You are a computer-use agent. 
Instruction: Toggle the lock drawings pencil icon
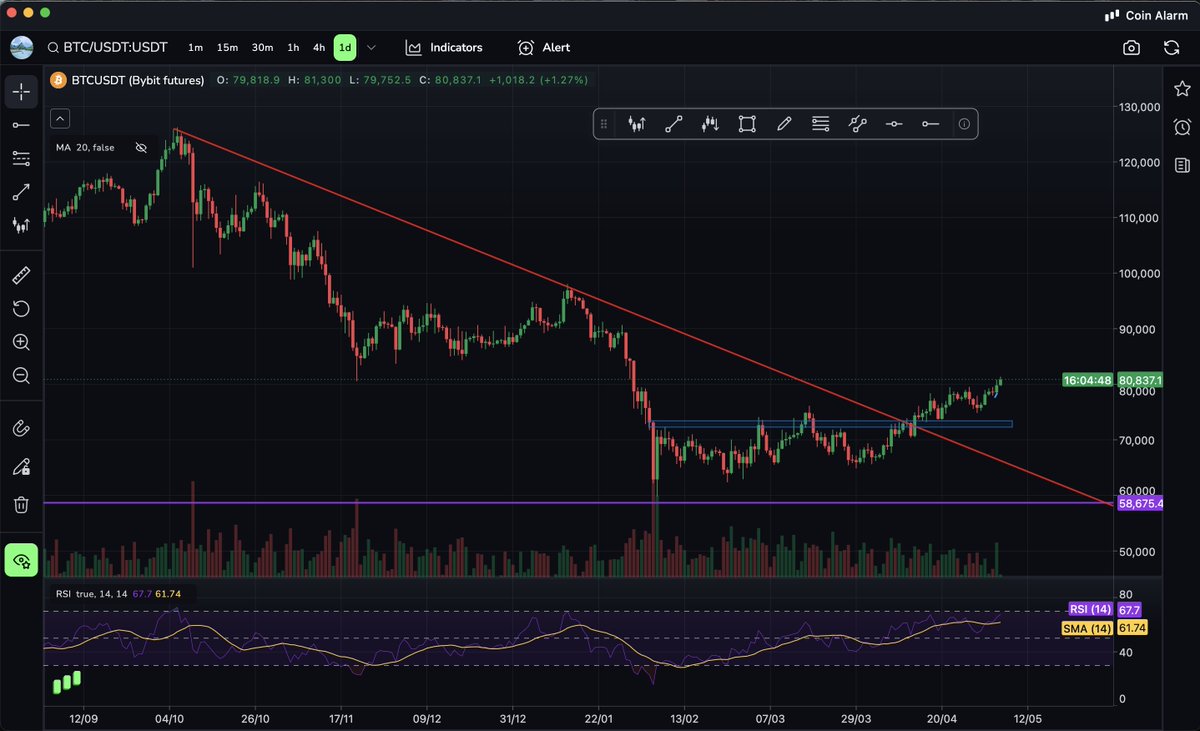tap(21, 466)
